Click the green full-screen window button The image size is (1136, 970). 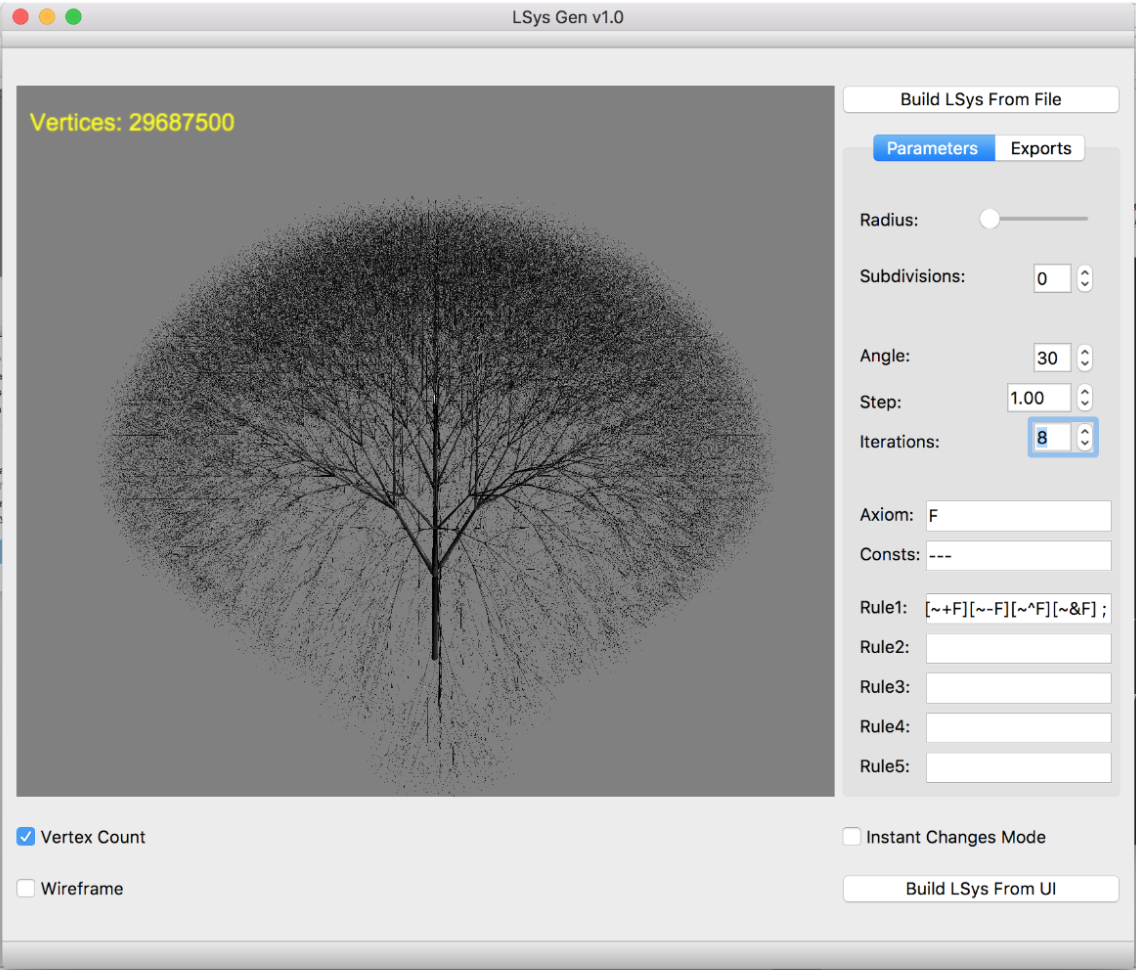tap(73, 17)
